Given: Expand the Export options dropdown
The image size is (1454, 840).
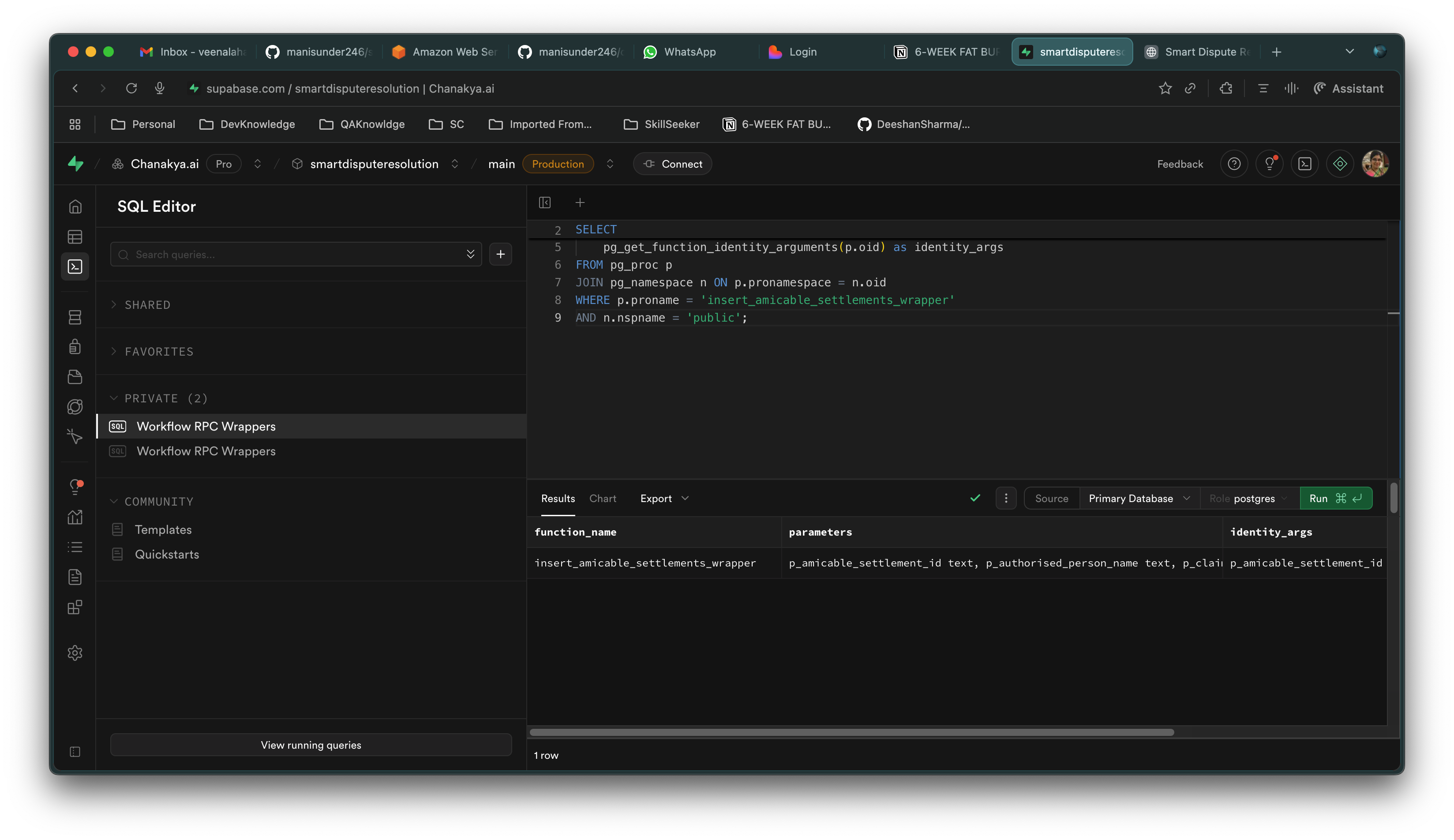Looking at the screenshot, I should click(x=663, y=498).
